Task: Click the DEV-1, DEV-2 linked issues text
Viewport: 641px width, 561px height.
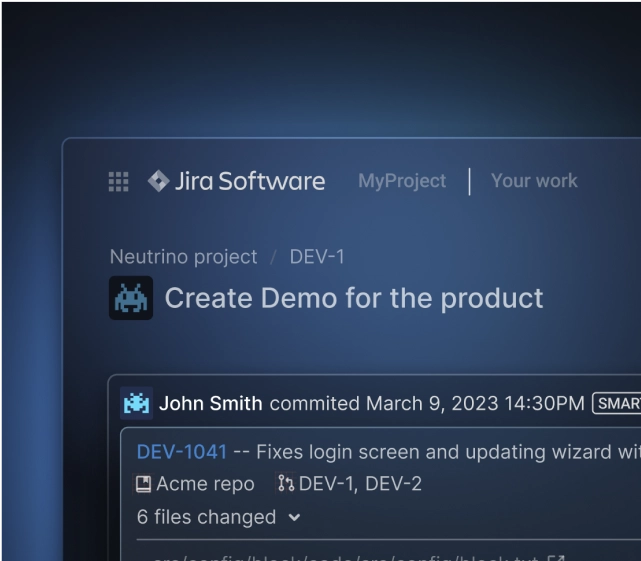Action: pos(360,484)
